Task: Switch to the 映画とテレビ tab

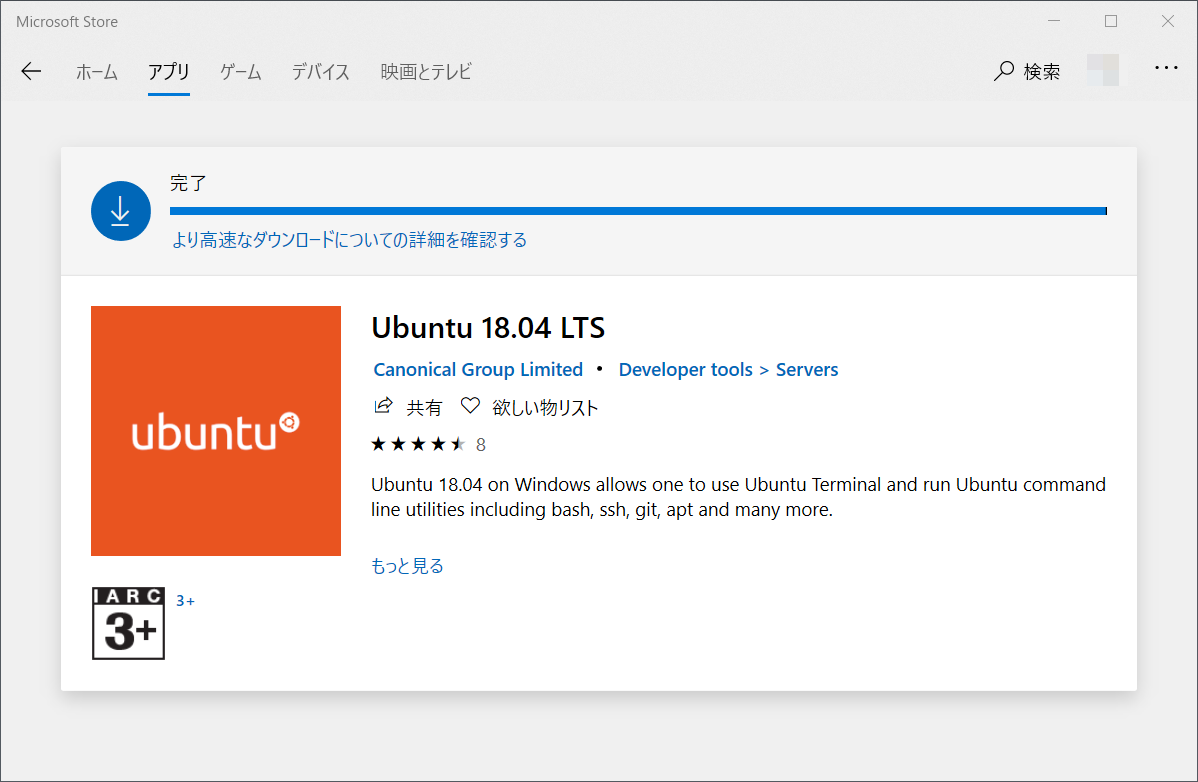Action: (425, 71)
